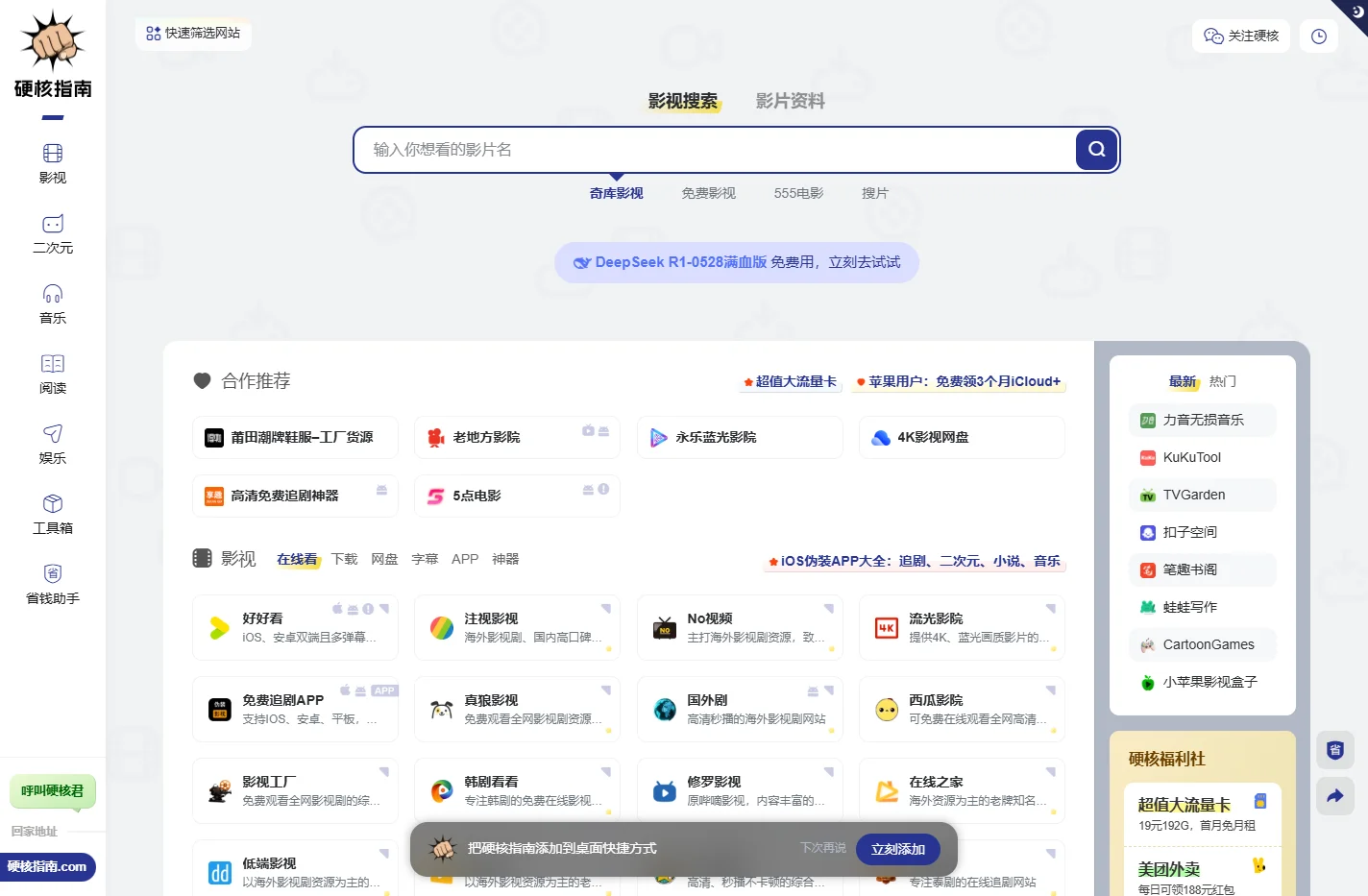Open 力音无损音乐 site icon
The height and width of the screenshot is (896, 1368).
[x=1148, y=420]
